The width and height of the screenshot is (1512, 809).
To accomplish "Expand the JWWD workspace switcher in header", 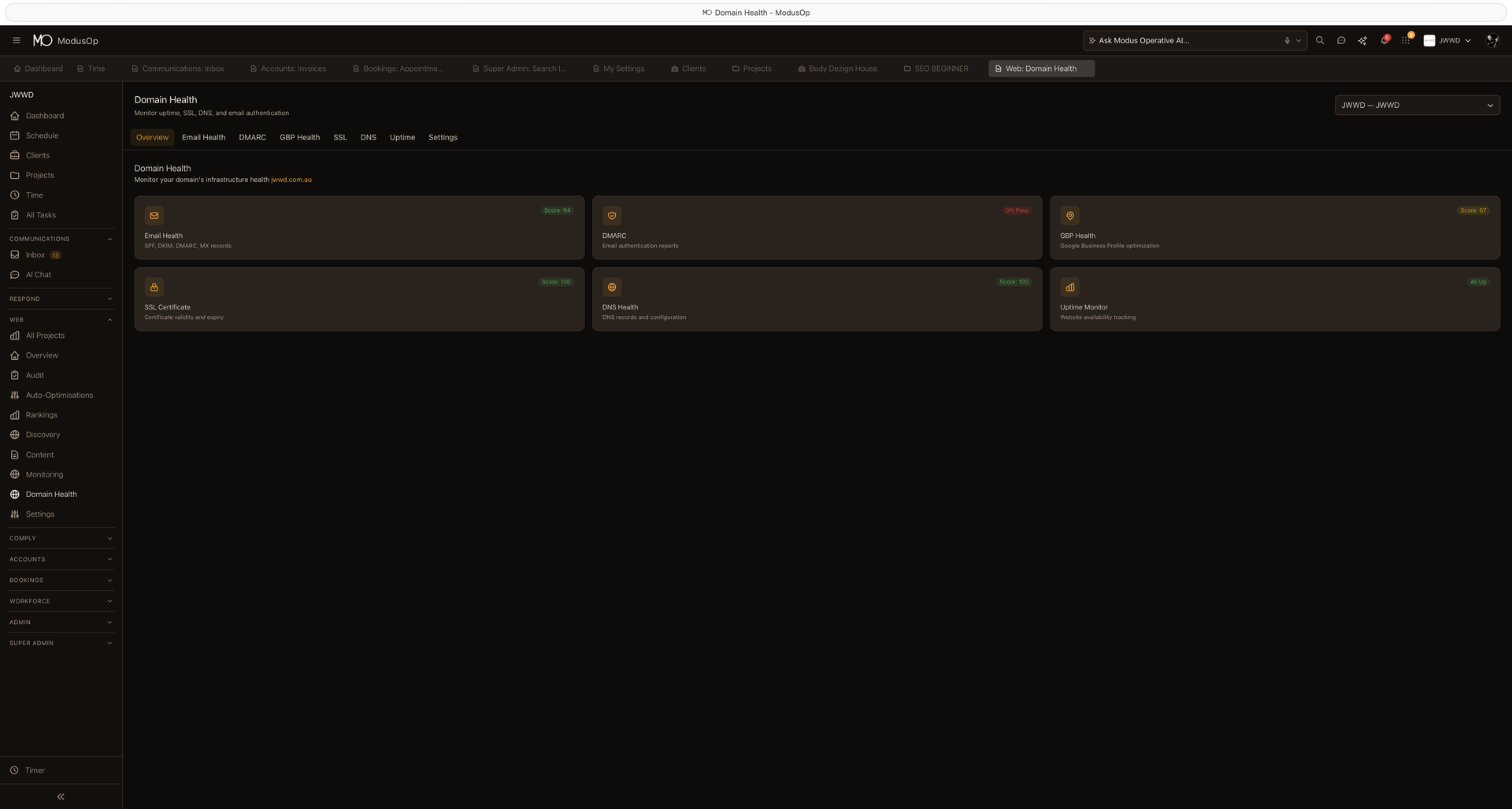I will 1448,40.
